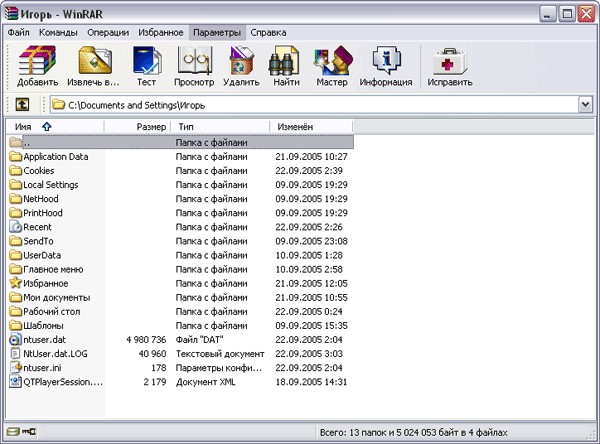Click date 21.09.2005 10:27
The width and height of the screenshot is (600, 444).
311,157
